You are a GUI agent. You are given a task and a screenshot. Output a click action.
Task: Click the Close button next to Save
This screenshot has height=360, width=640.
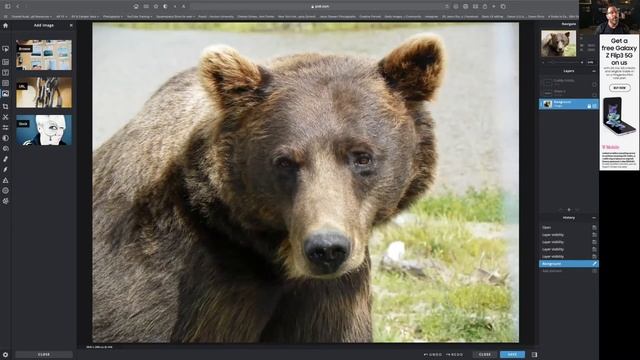pos(484,355)
